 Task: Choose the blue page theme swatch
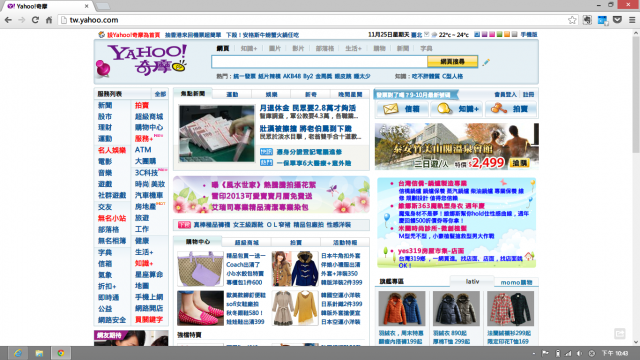pyautogui.click(x=477, y=35)
